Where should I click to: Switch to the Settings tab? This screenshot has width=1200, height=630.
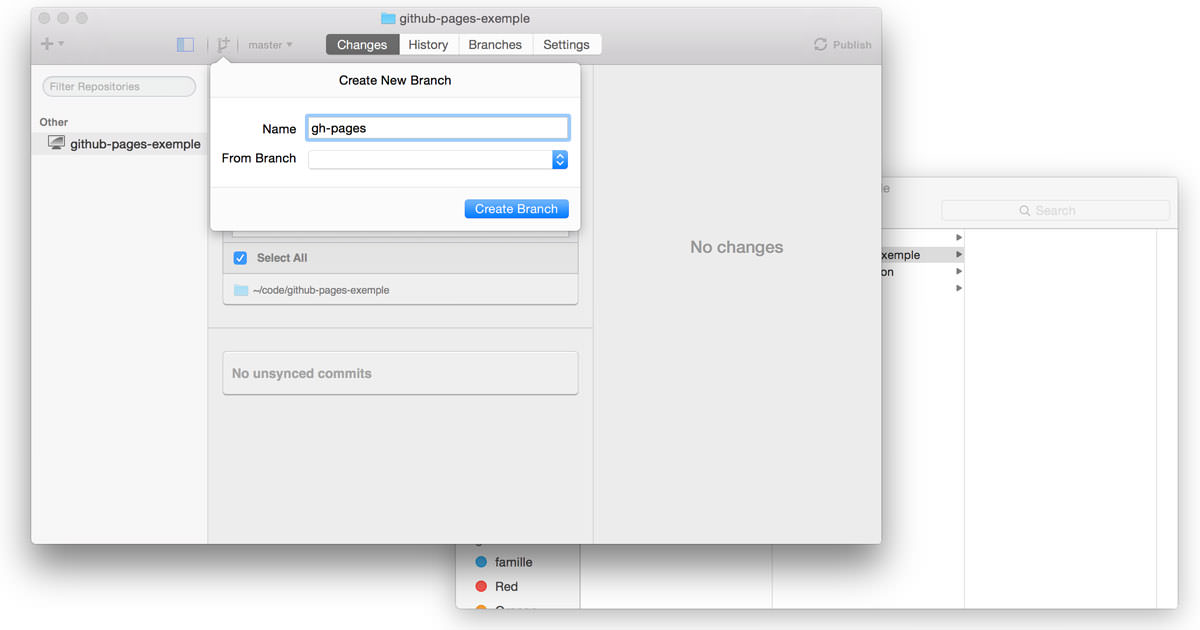[x=566, y=44]
